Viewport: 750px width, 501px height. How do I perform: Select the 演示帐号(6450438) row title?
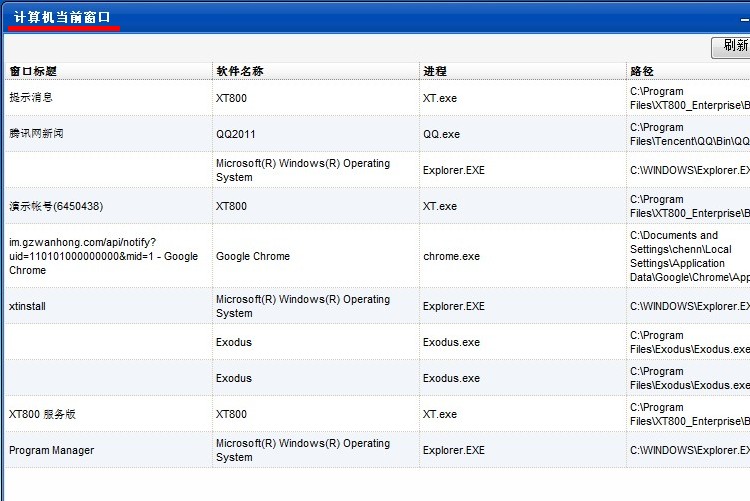coord(108,206)
